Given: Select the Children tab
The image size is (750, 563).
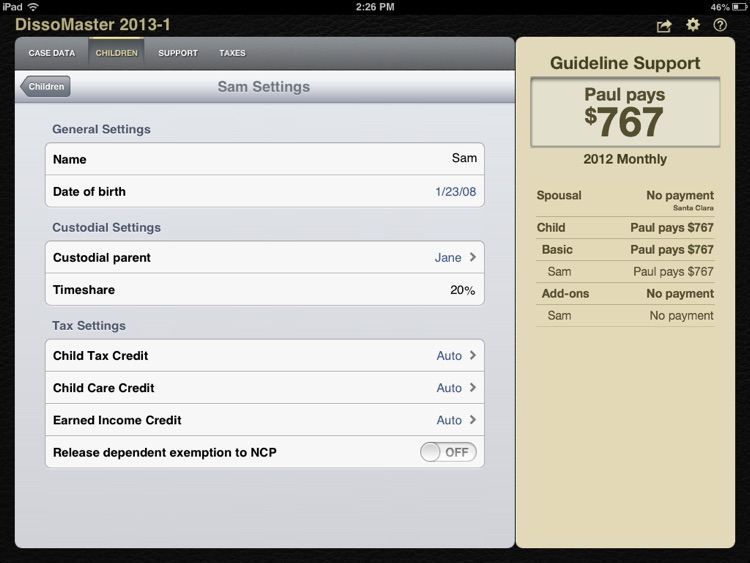Looking at the screenshot, I should [116, 53].
